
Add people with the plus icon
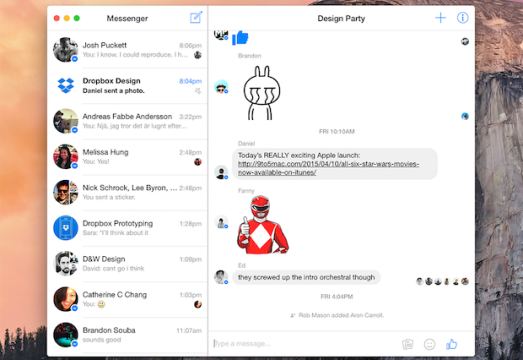440,18
